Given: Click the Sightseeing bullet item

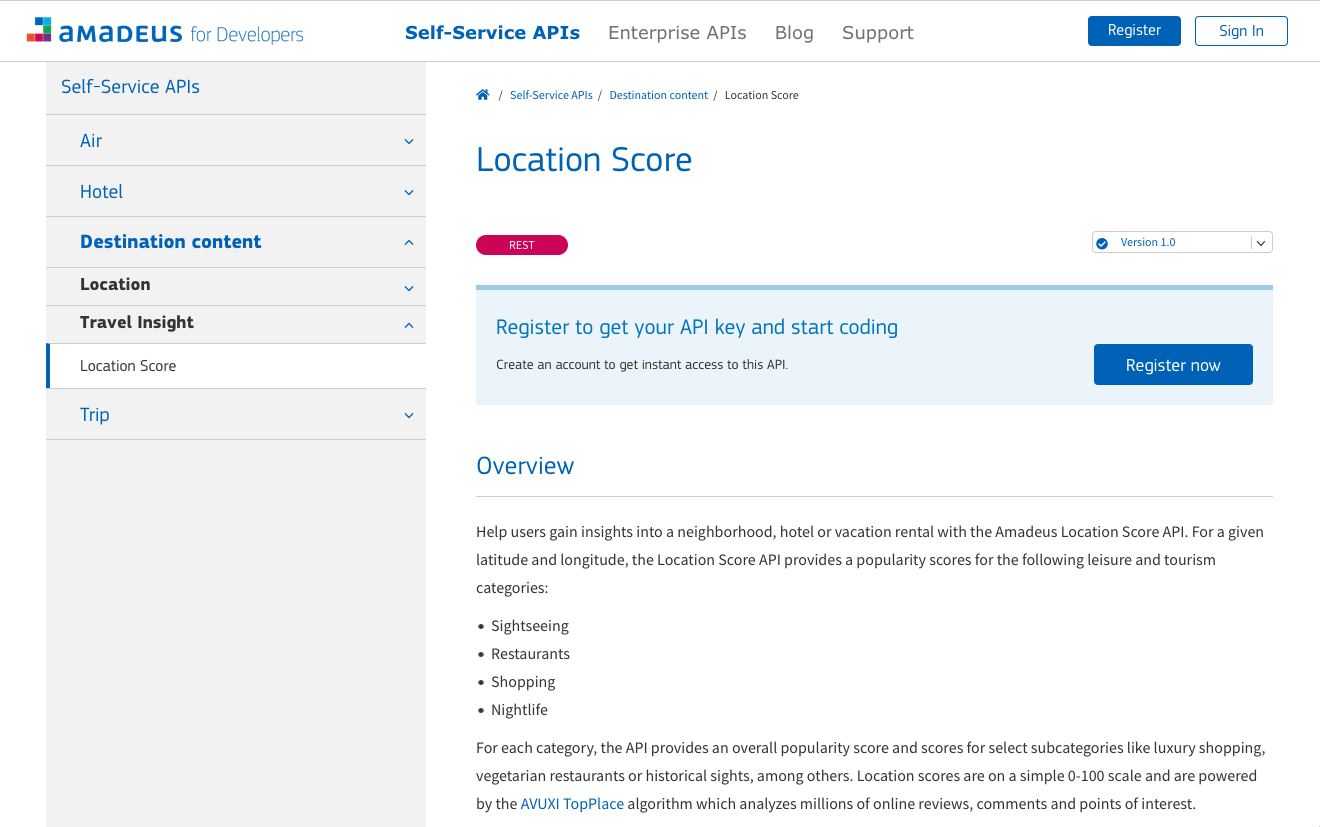Looking at the screenshot, I should tap(530, 626).
